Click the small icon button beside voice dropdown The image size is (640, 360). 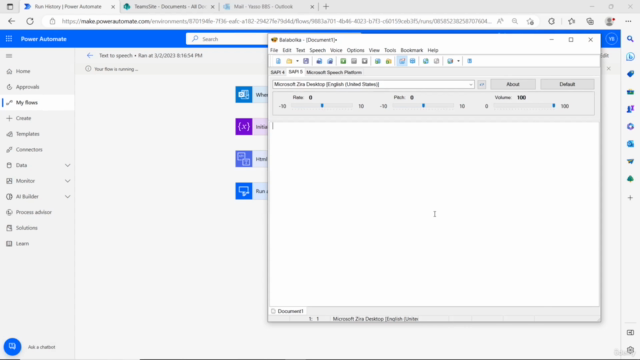point(482,84)
